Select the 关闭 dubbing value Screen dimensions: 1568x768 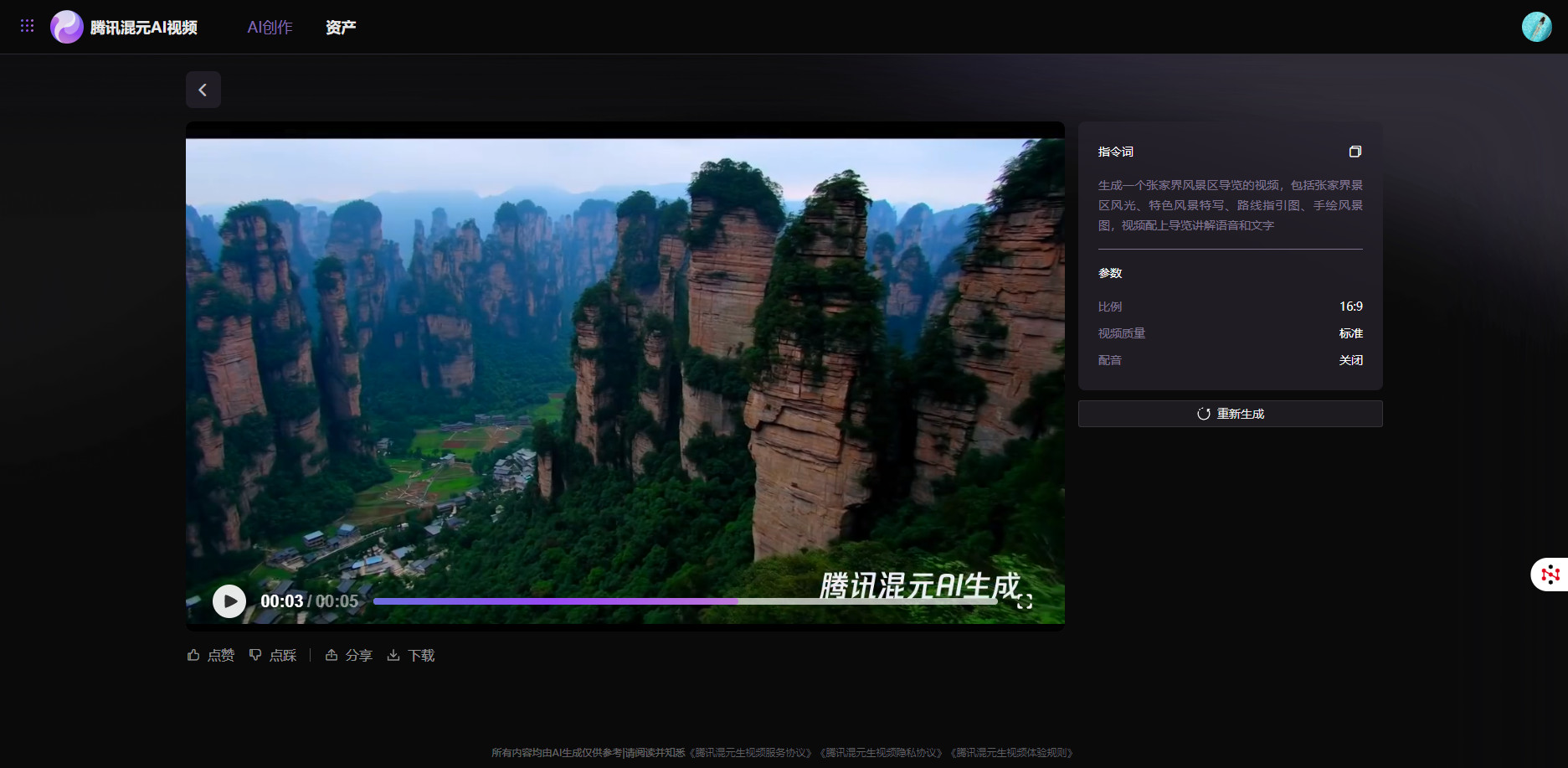pos(1350,360)
